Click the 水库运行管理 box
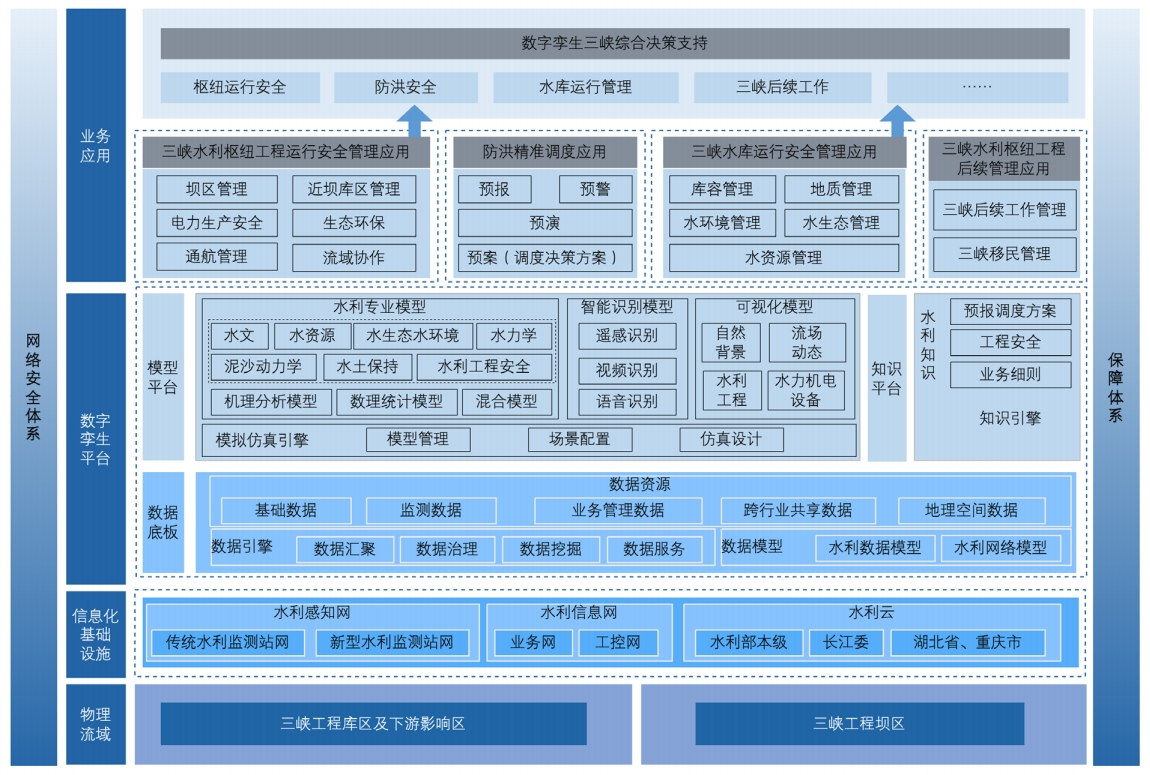Screen dimensions: 1150x775 coord(585,87)
